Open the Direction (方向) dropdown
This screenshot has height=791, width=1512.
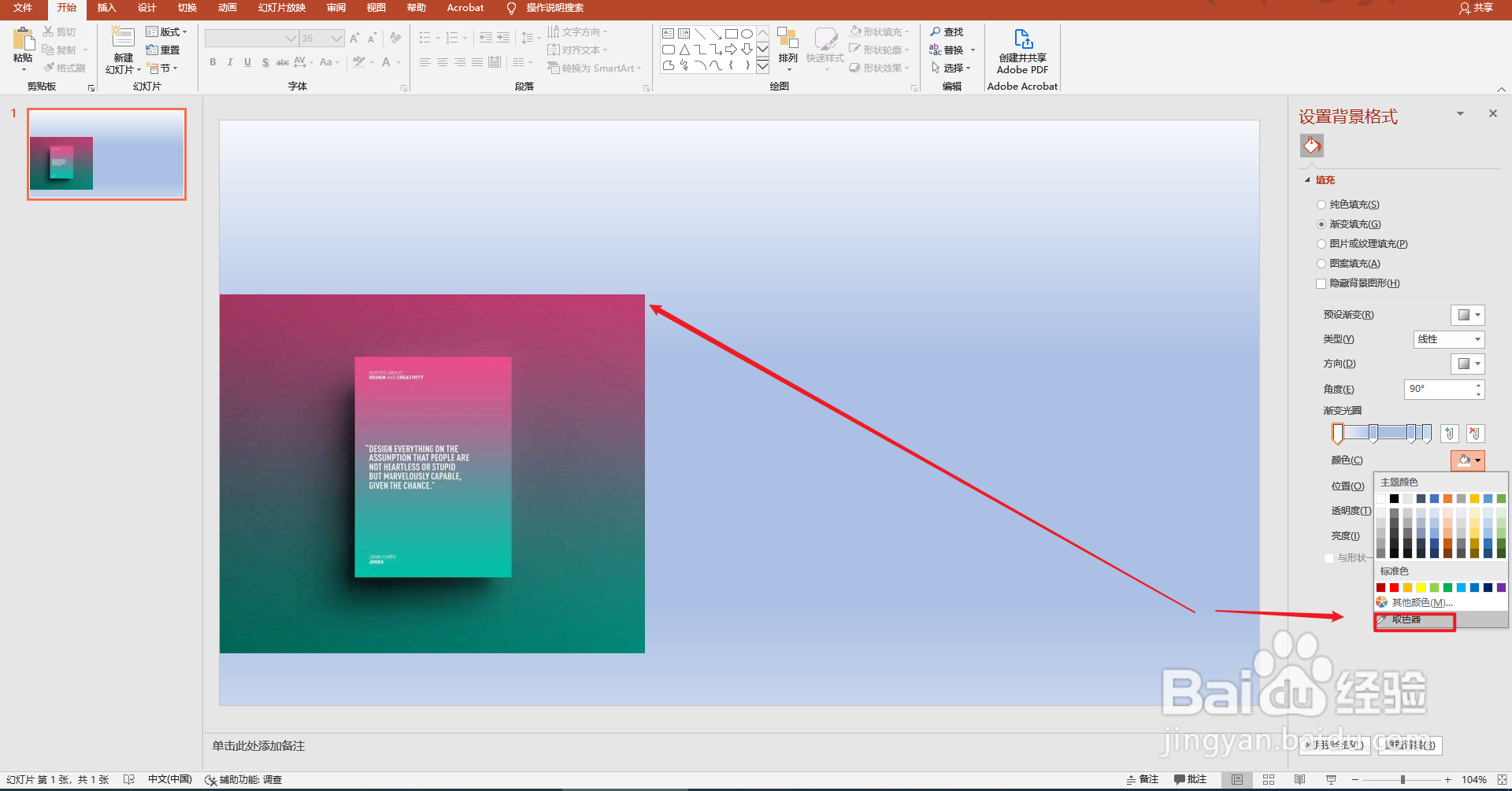pyautogui.click(x=1468, y=364)
